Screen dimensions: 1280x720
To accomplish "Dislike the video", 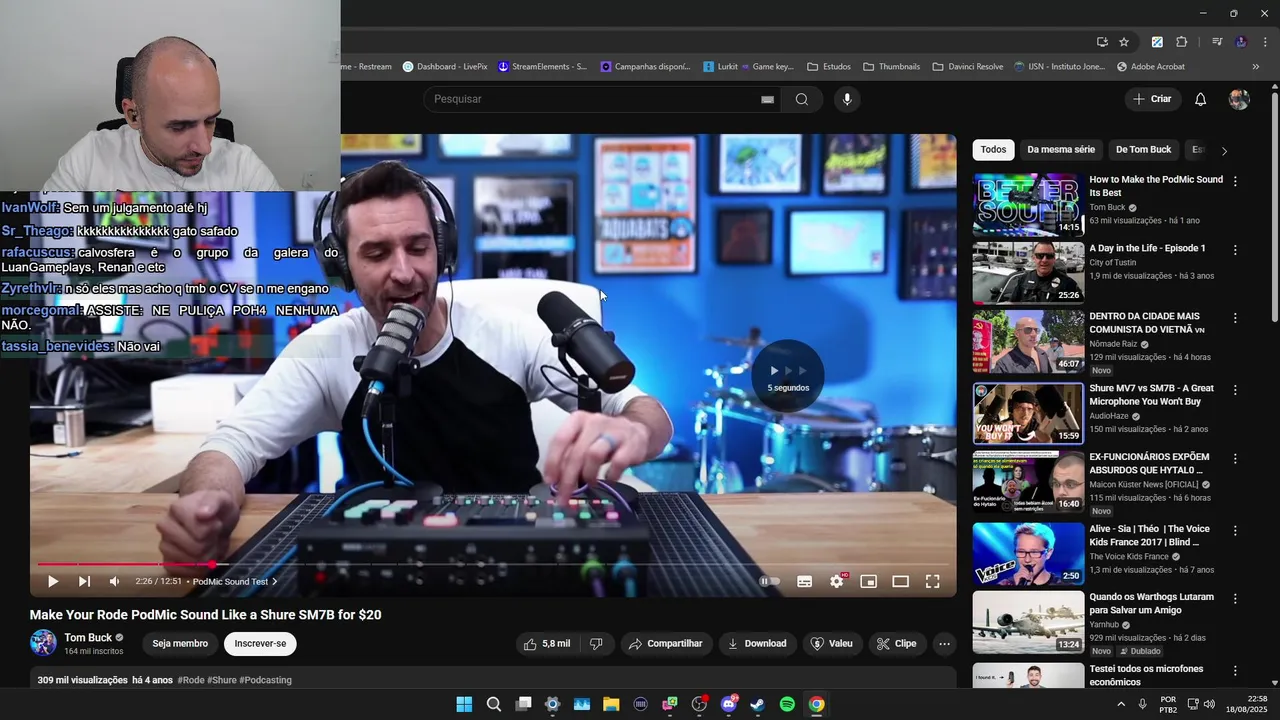I will (596, 643).
